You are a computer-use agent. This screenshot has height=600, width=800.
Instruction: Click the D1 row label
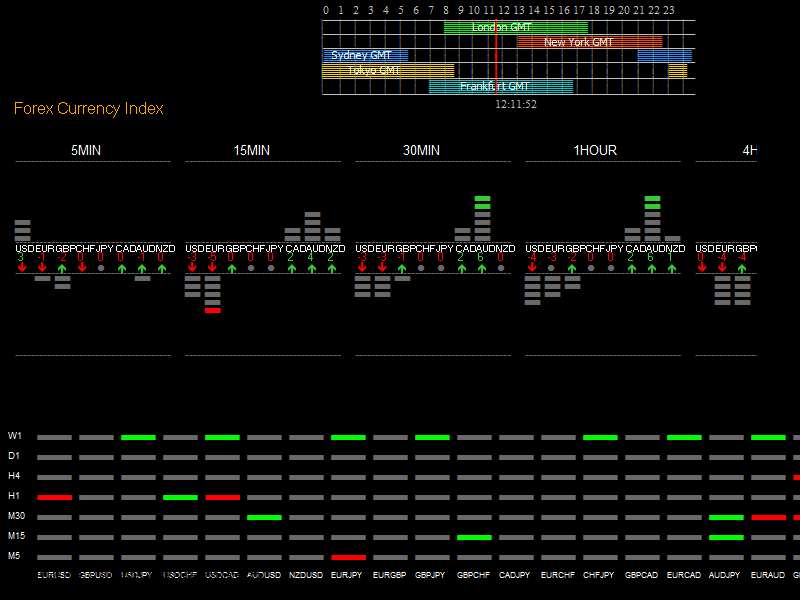[14, 456]
